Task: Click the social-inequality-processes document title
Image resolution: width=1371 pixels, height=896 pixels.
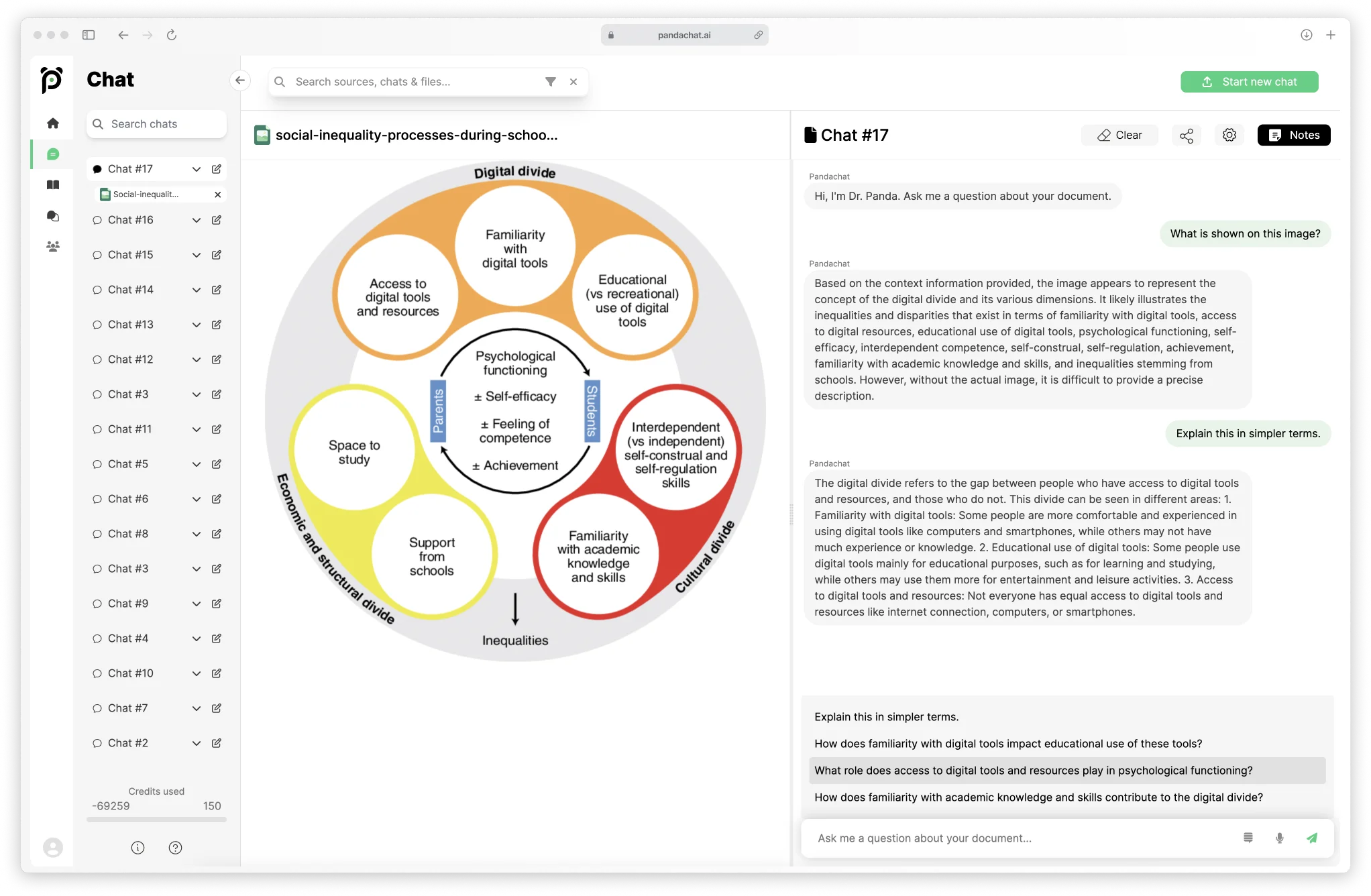Action: pyautogui.click(x=417, y=135)
